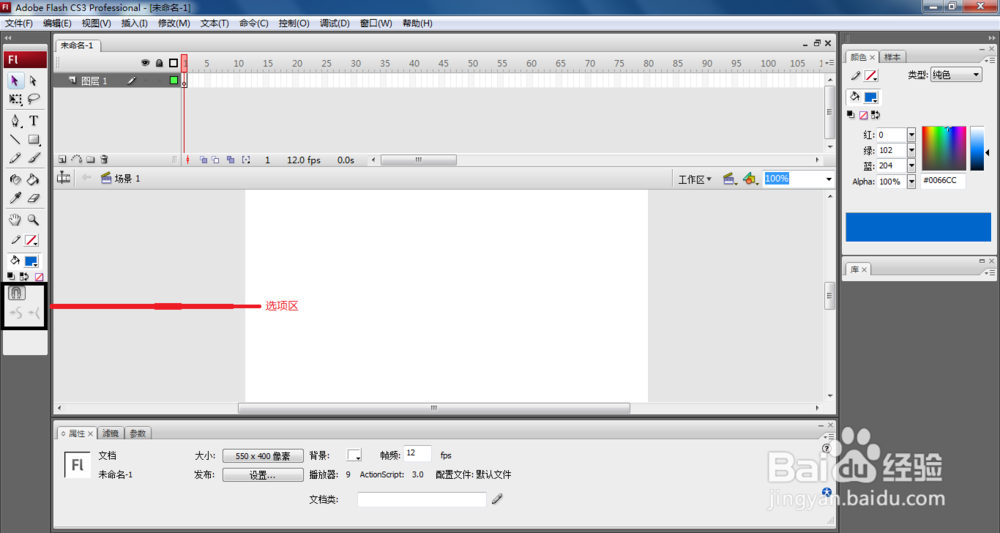The height and width of the screenshot is (533, 1000).
Task: Click Modify Onion Markers icon
Action: 246,160
